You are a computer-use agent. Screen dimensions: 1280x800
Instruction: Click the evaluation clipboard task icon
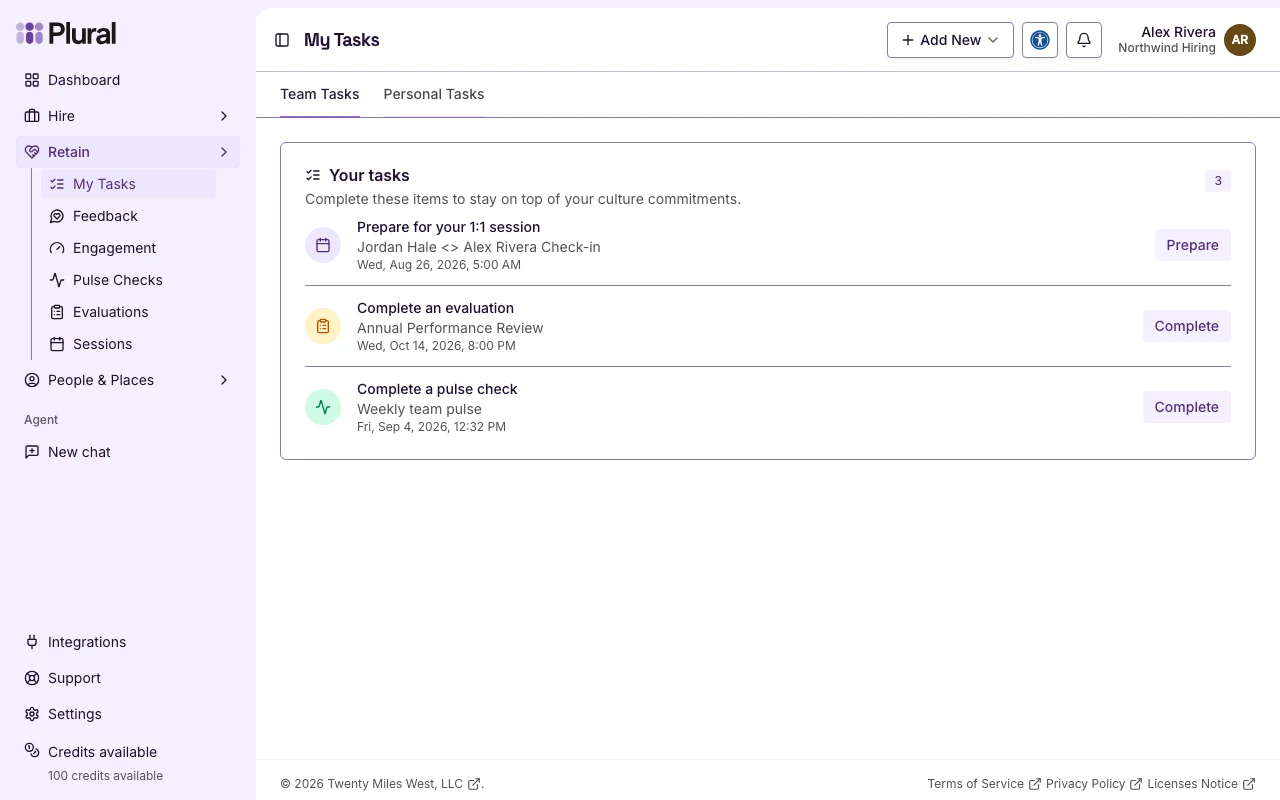click(x=323, y=326)
